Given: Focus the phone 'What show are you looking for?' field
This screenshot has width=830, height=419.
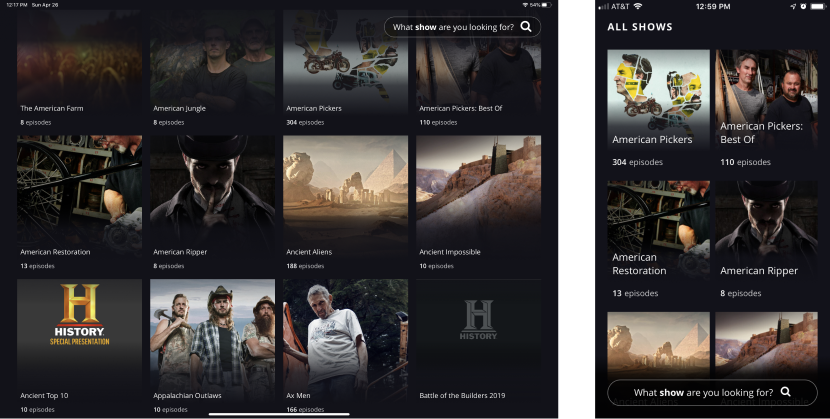Looking at the screenshot, I should (x=712, y=393).
